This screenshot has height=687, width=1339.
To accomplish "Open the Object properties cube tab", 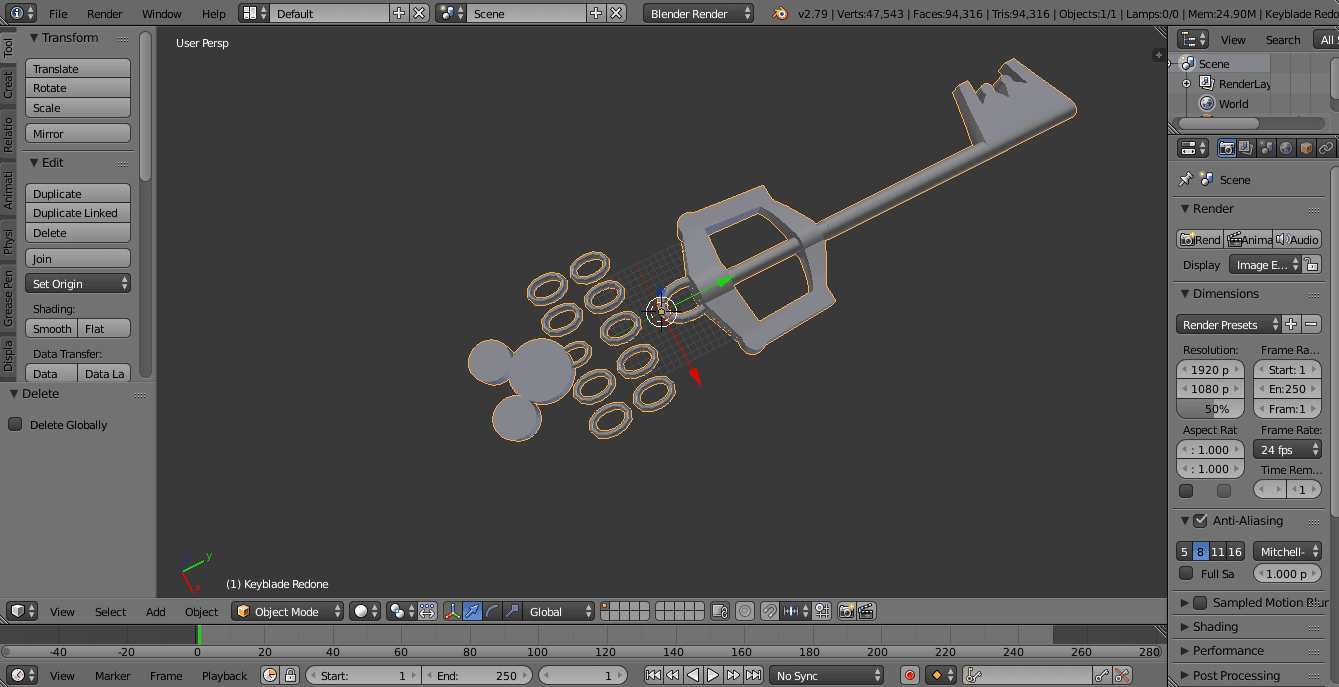I will click(x=1306, y=148).
